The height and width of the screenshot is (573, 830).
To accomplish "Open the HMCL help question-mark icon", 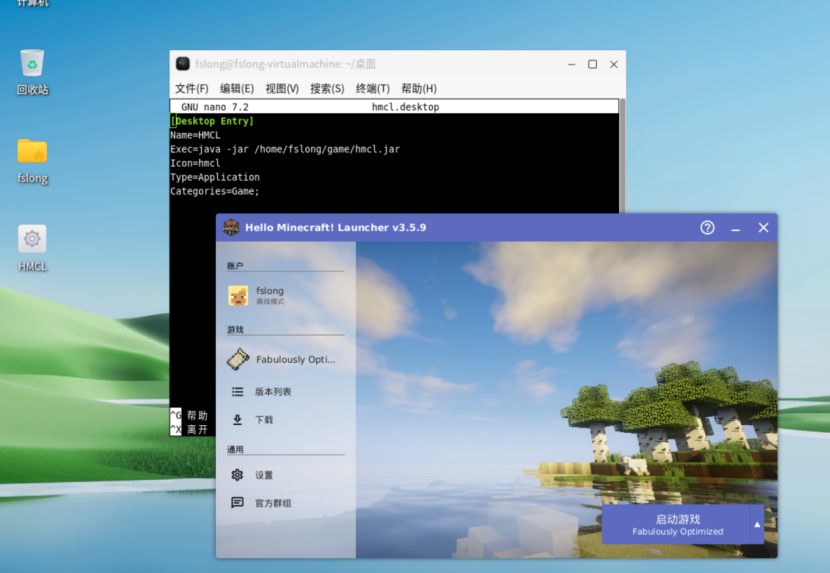I will pos(707,228).
